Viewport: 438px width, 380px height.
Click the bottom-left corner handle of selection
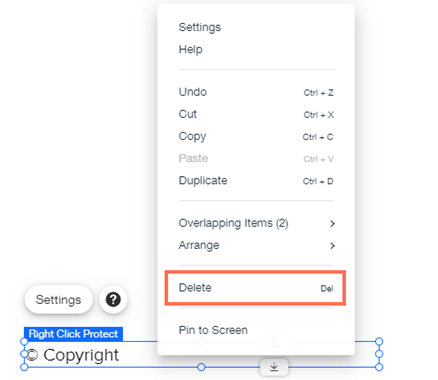[24, 367]
